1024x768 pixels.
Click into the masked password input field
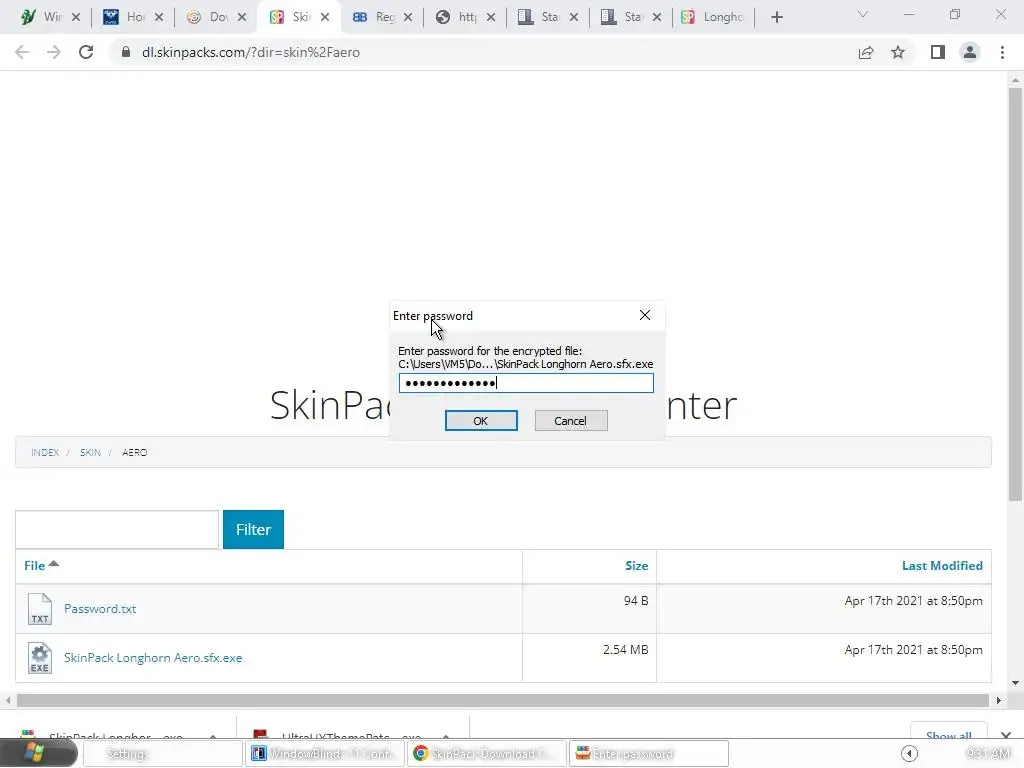tap(526, 383)
